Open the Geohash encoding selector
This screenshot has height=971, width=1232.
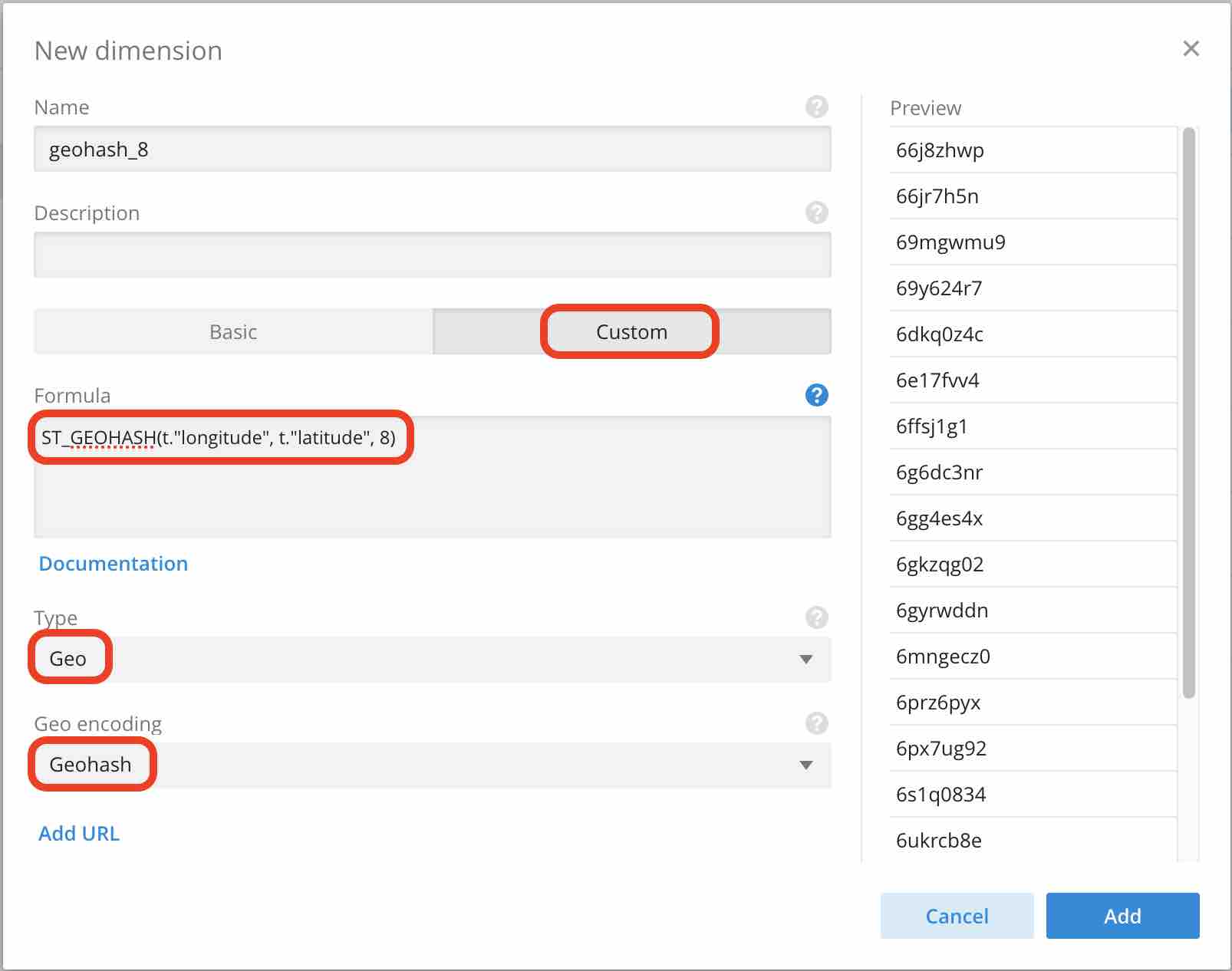tap(430, 765)
